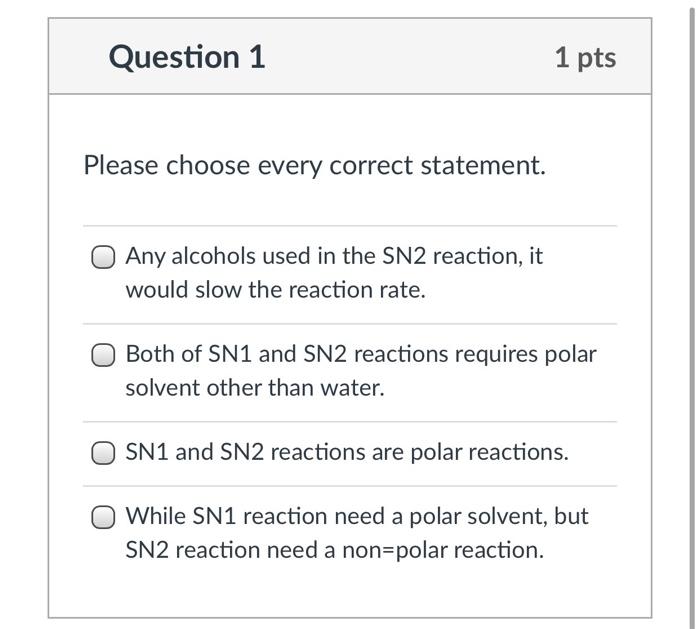Click 'SN2 reaction need a non=polar reaction.' line
The image size is (700, 629).
(334, 550)
